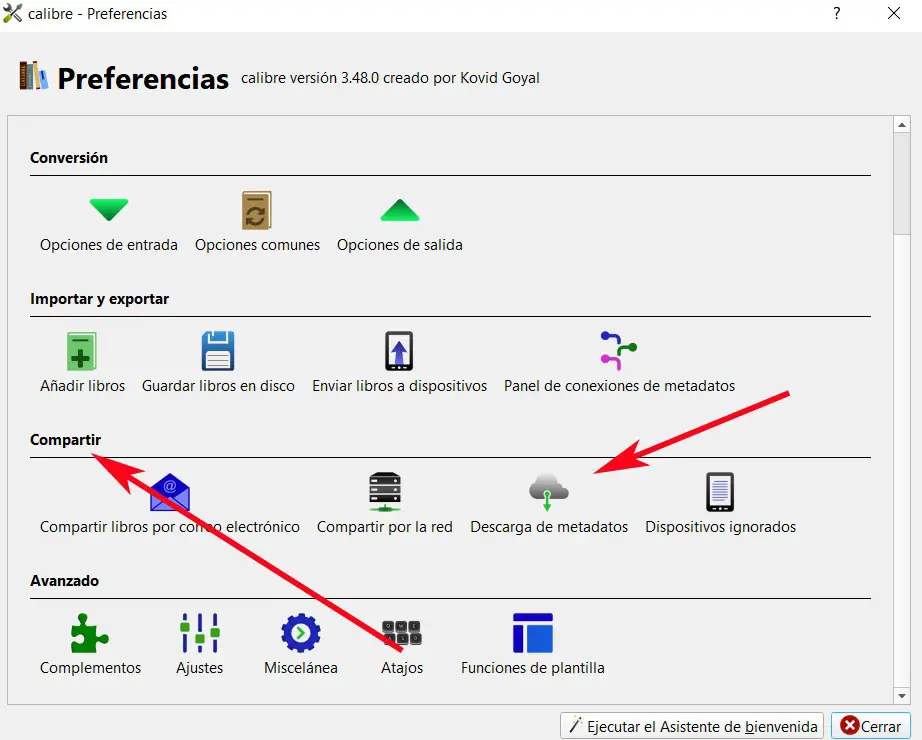Select Compartir por la red server icon
922x740 pixels.
click(385, 492)
